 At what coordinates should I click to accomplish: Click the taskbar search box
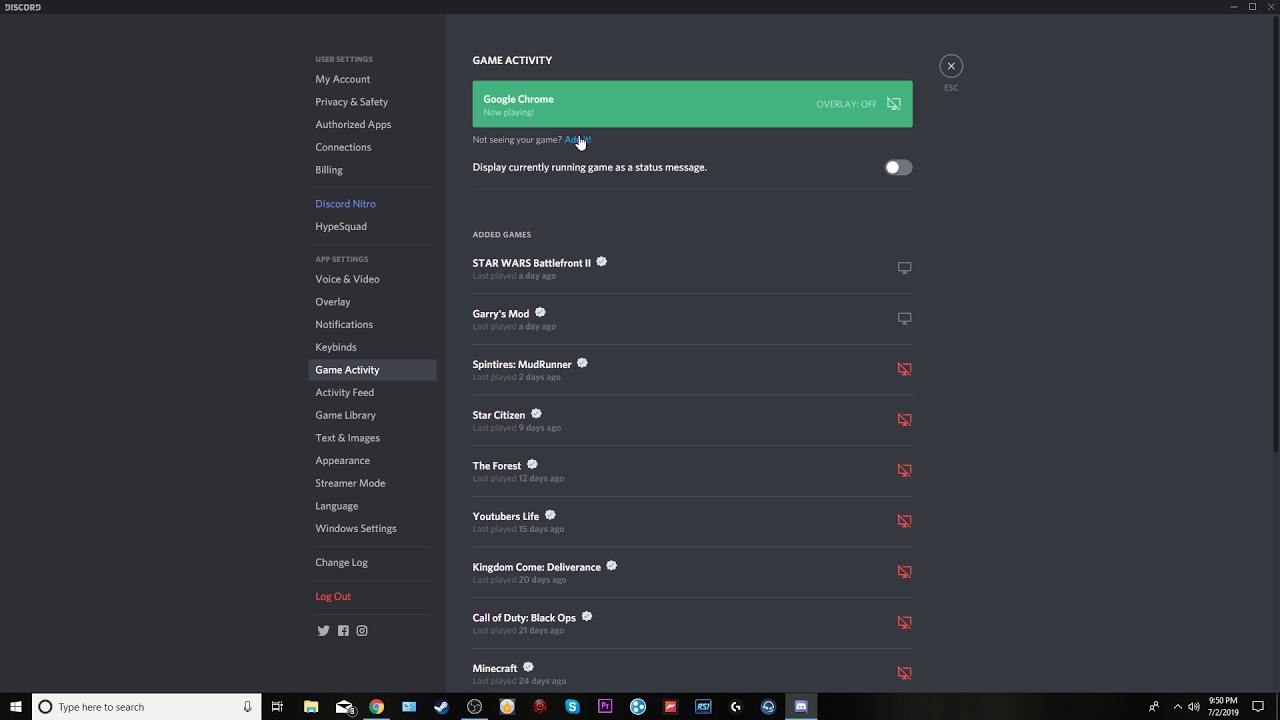point(147,707)
